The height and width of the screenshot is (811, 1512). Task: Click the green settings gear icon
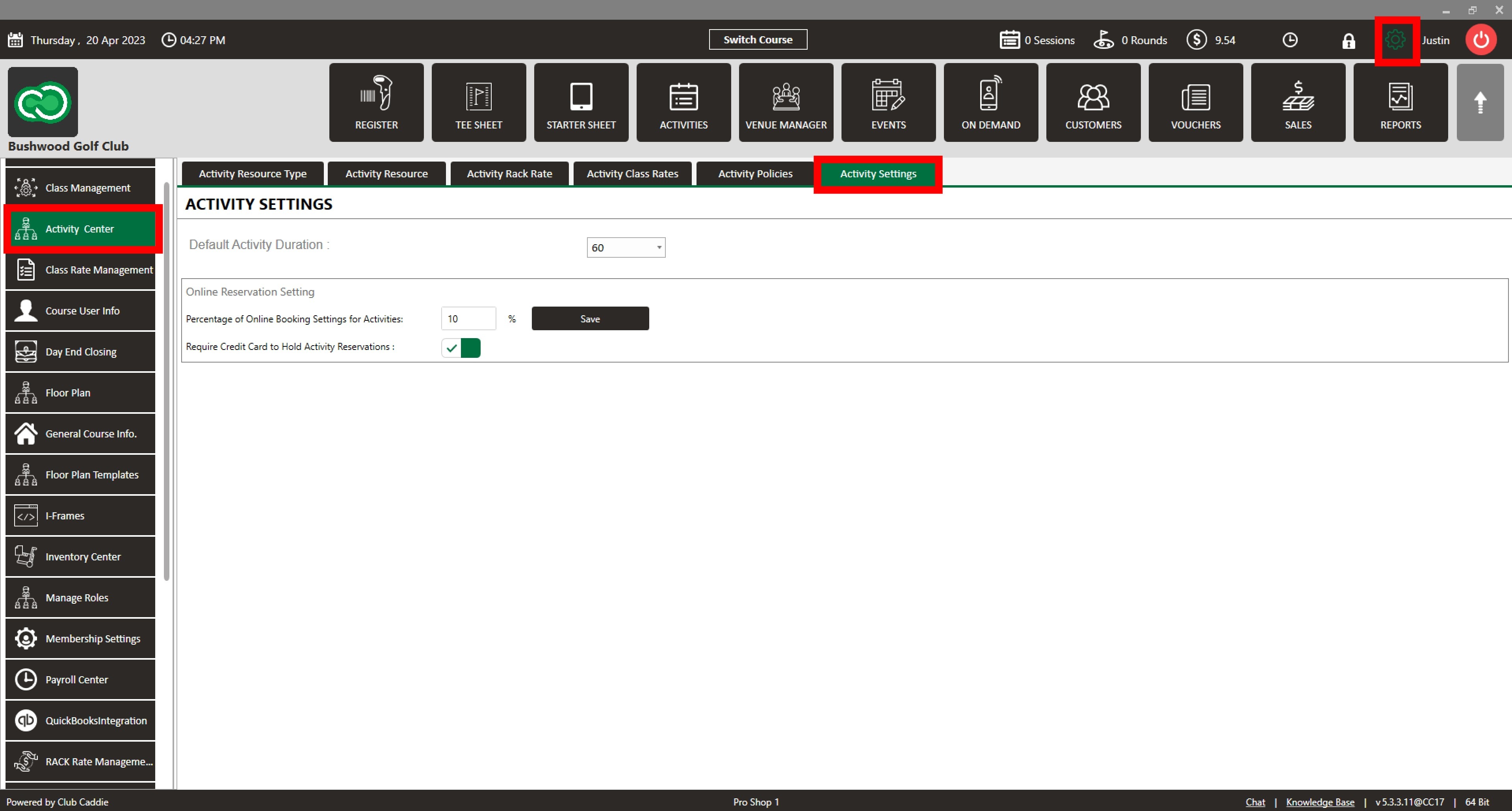pyautogui.click(x=1395, y=40)
